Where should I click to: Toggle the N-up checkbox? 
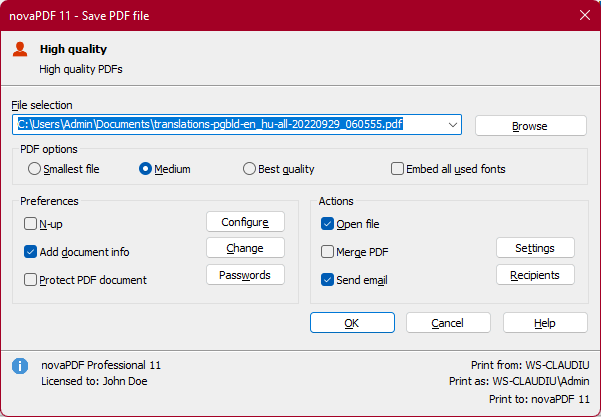tap(31, 224)
